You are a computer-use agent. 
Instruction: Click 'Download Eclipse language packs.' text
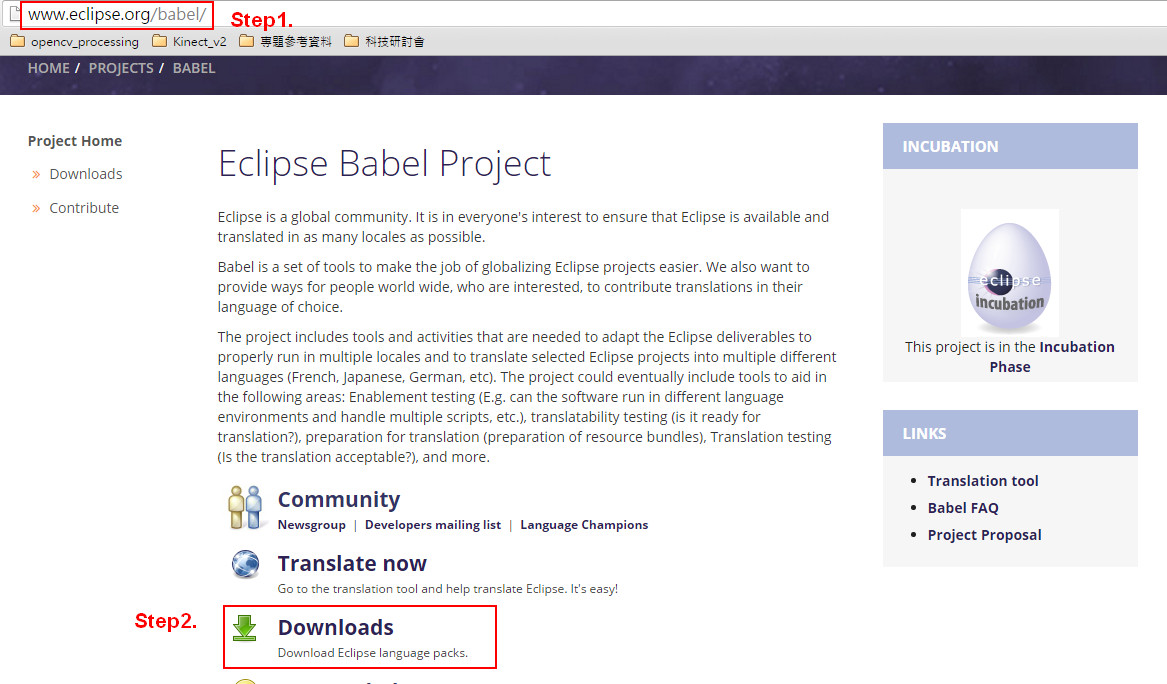click(373, 653)
